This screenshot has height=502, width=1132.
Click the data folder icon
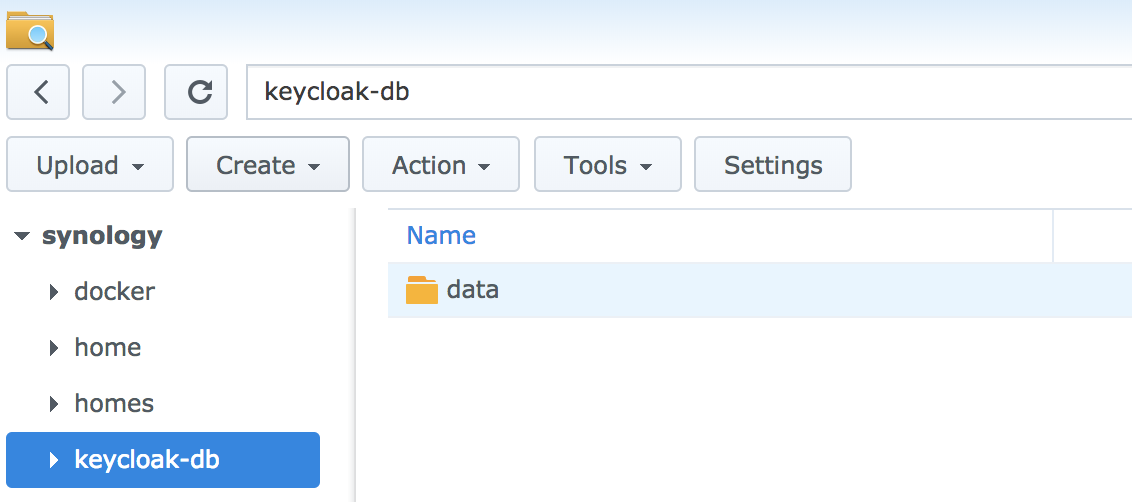pyautogui.click(x=422, y=290)
